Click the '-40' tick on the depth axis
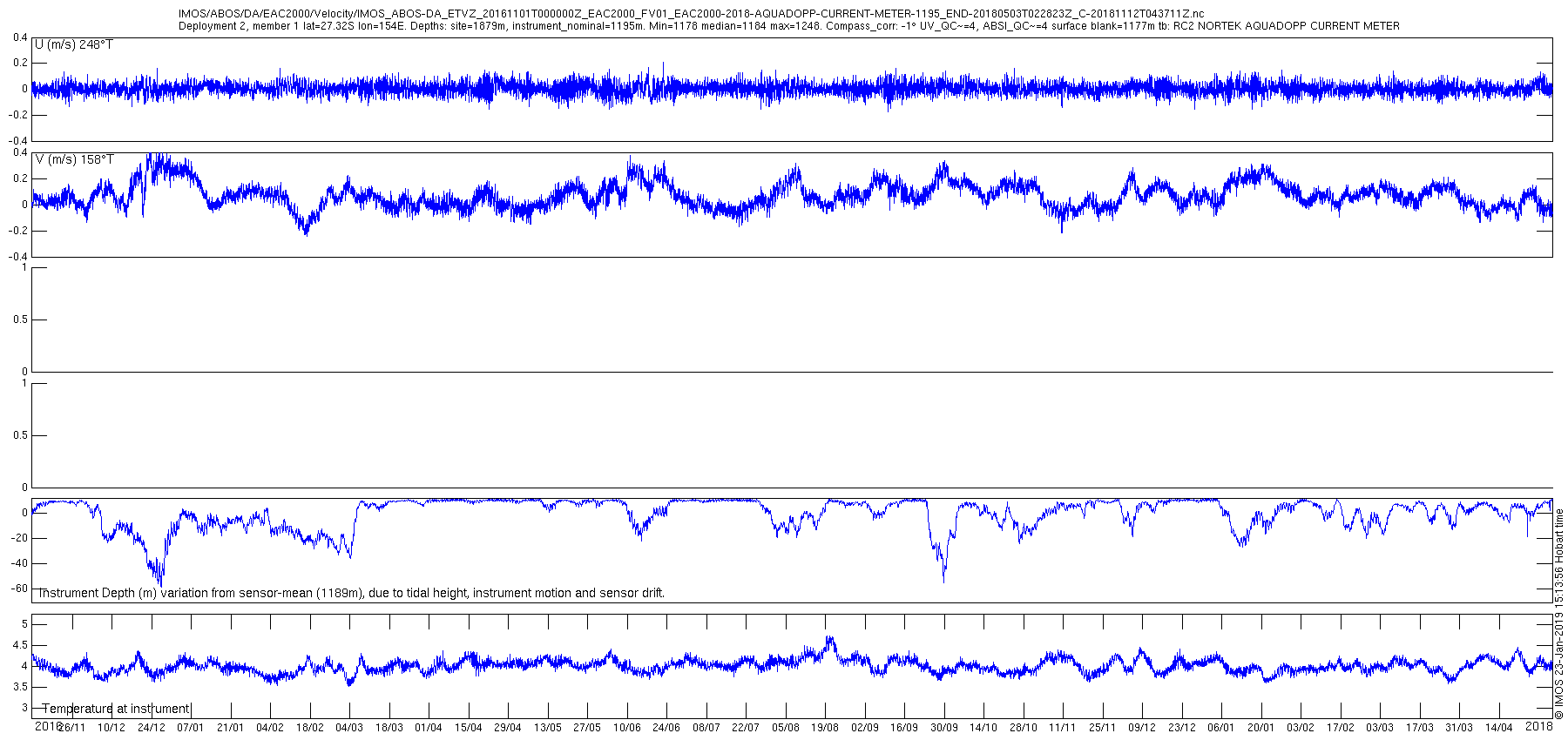 point(19,563)
